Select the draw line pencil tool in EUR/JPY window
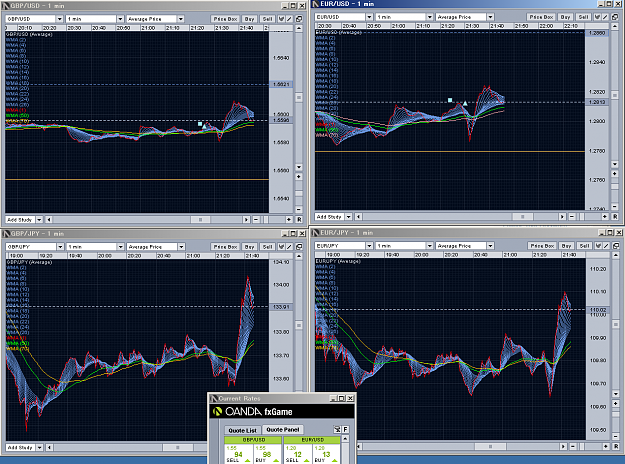625x464 pixels. [x=606, y=246]
